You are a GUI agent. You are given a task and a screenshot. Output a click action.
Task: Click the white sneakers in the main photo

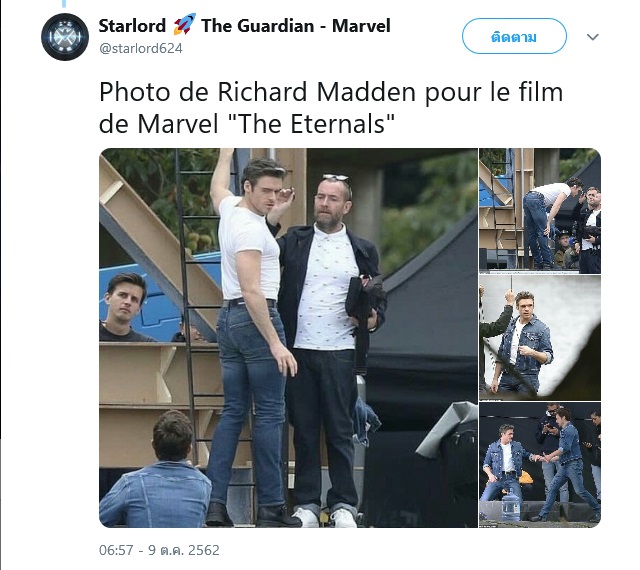324,518
